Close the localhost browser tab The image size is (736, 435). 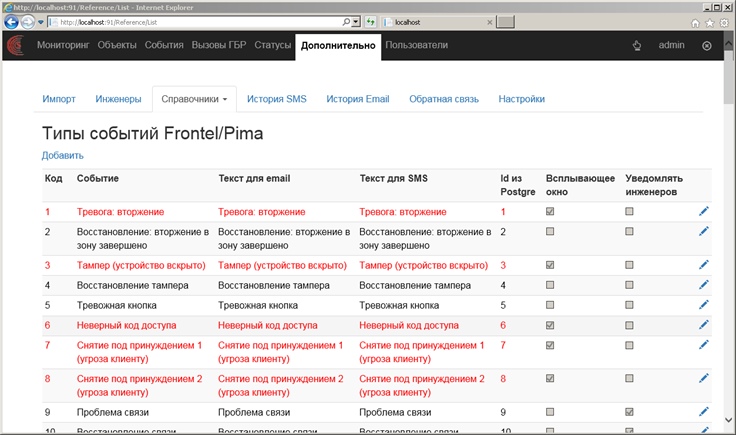pos(490,22)
